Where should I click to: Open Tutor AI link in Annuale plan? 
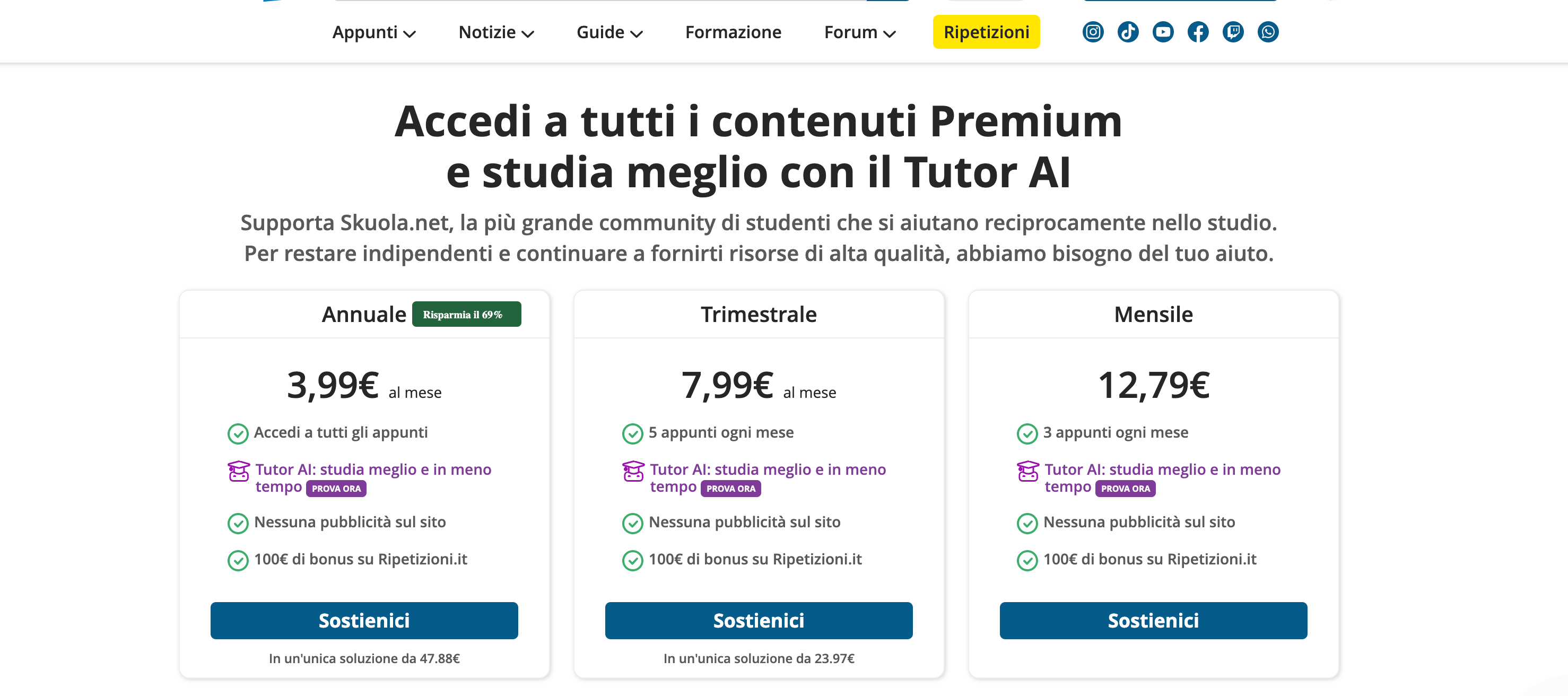point(372,469)
